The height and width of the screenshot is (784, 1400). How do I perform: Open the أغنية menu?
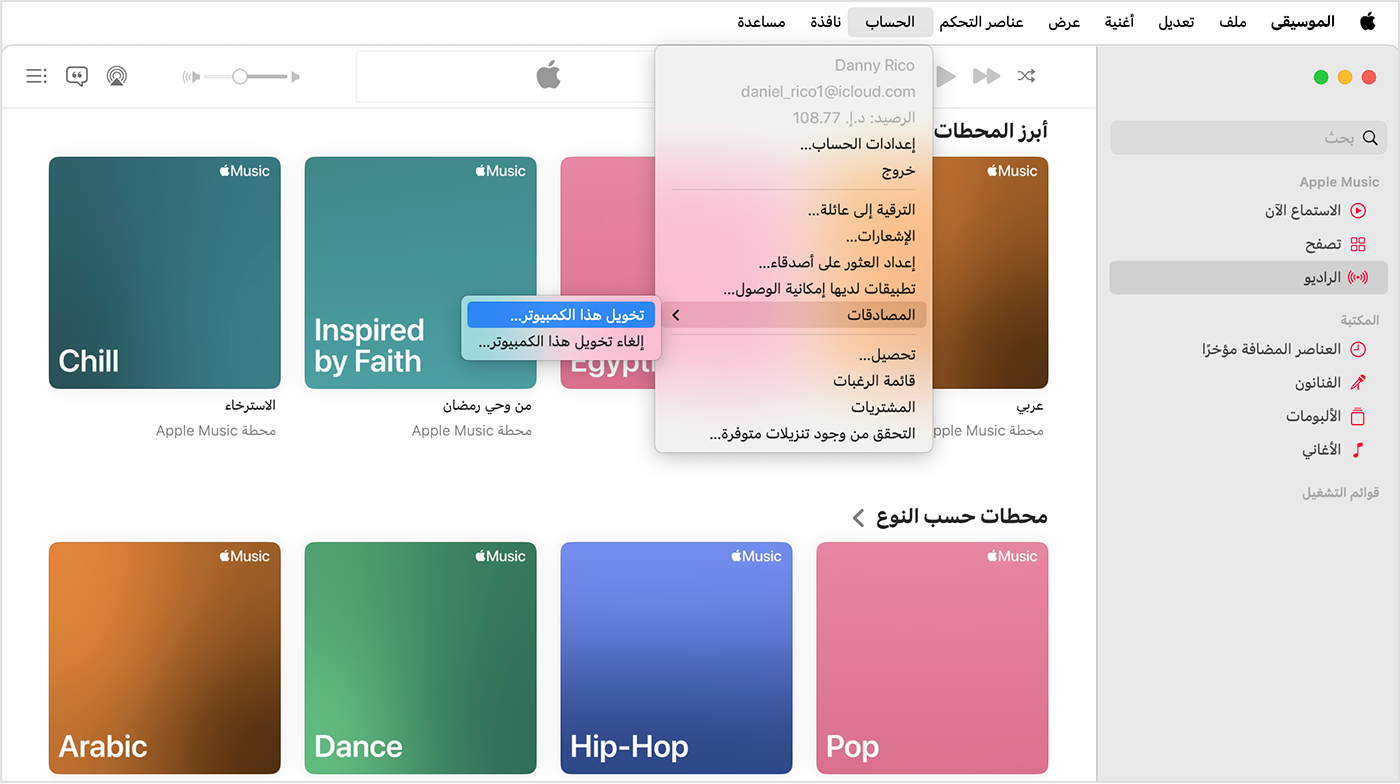(1118, 21)
